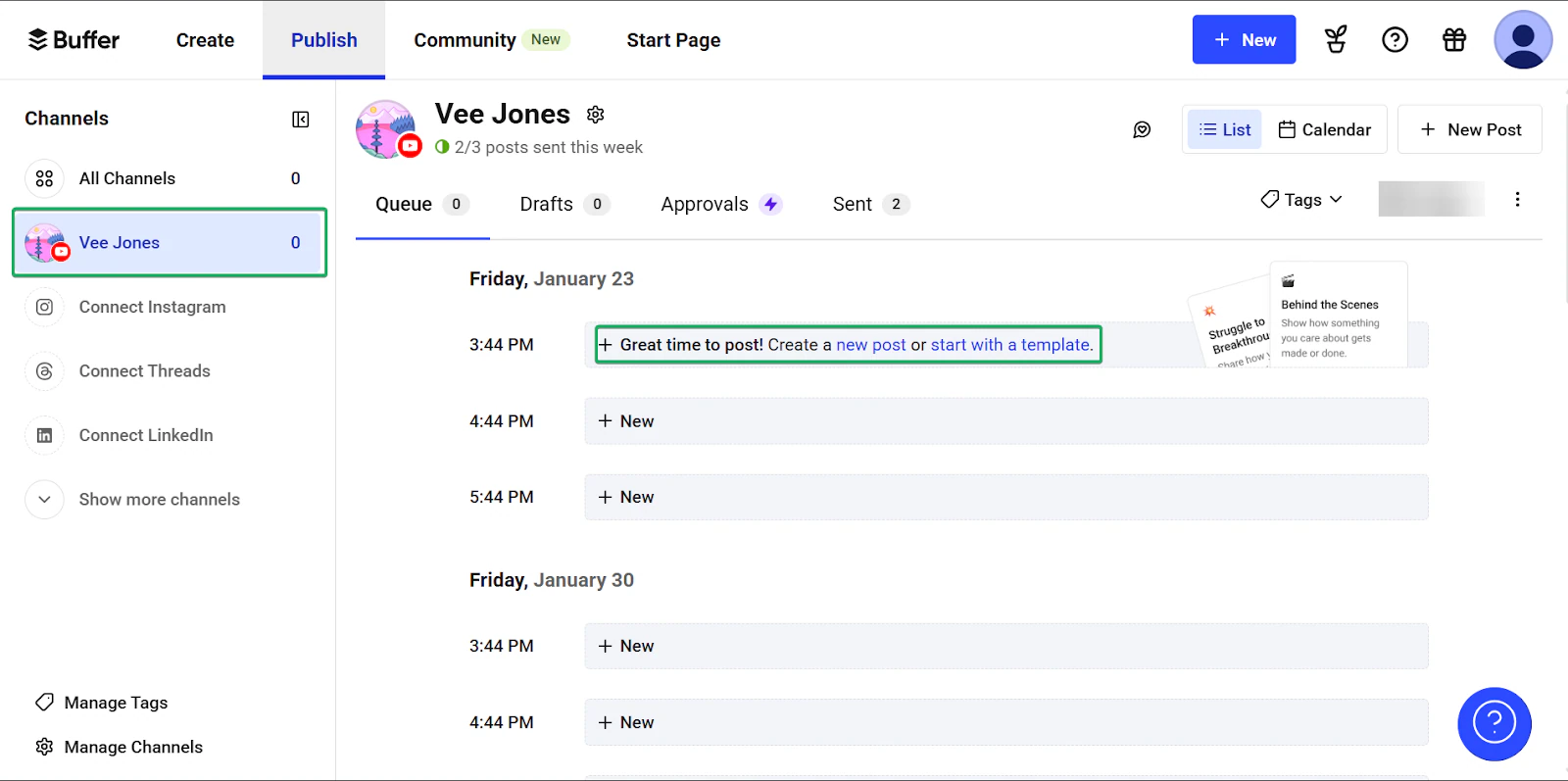
Task: Click the Buffer logo
Action: (x=73, y=40)
